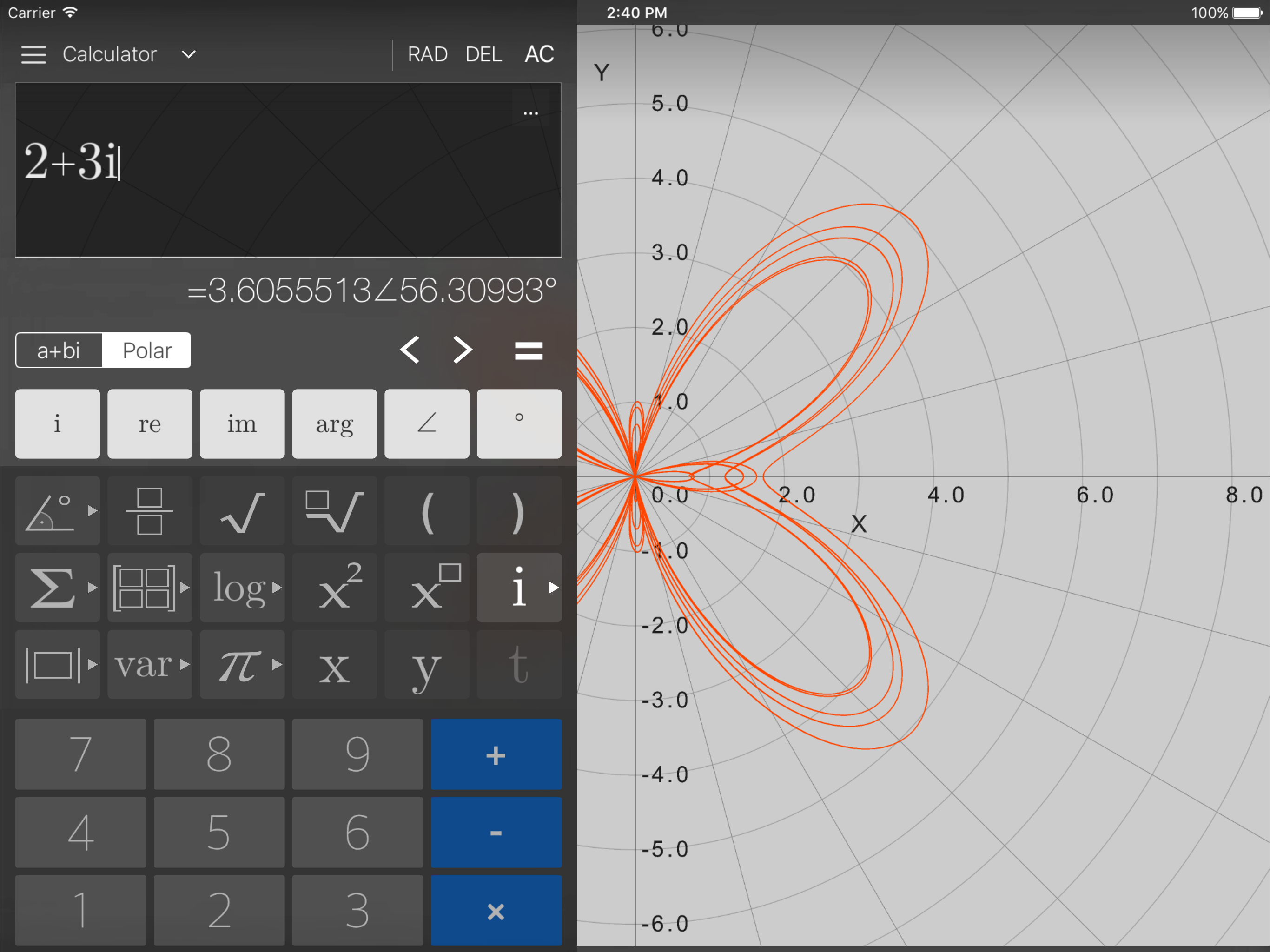Tap the expression input field

[288, 170]
